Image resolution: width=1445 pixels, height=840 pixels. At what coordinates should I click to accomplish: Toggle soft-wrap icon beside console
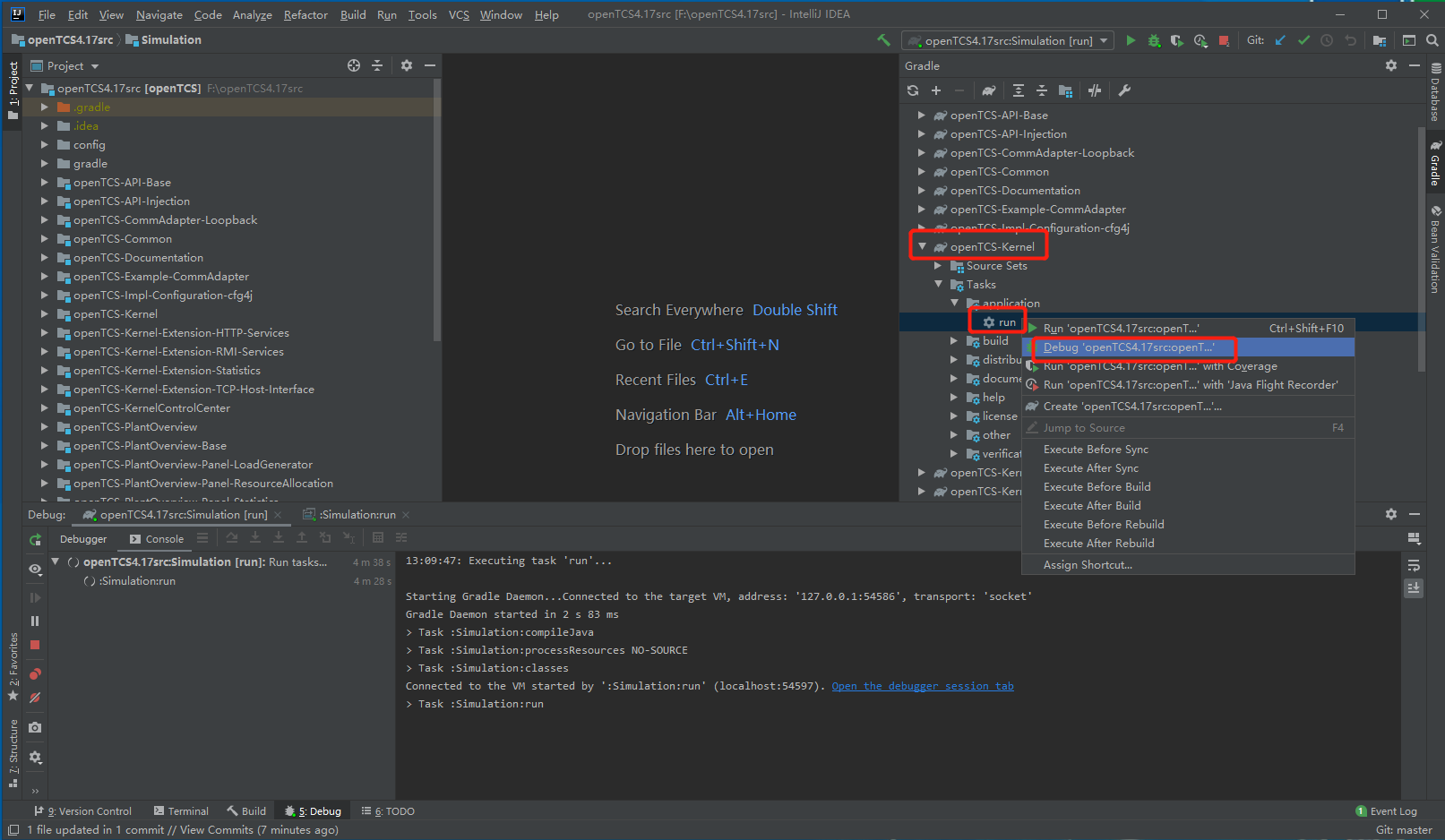(1414, 565)
